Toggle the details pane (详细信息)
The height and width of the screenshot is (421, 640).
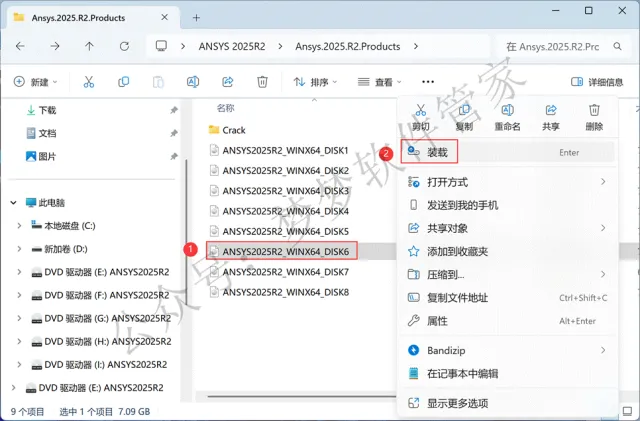pos(597,82)
